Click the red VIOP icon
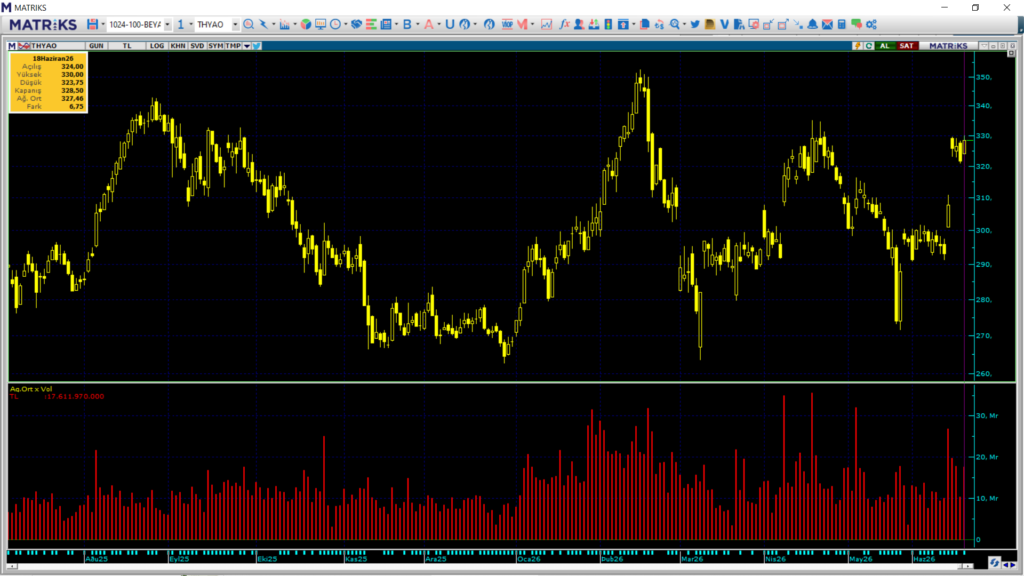The height and width of the screenshot is (576, 1024). coord(507,24)
